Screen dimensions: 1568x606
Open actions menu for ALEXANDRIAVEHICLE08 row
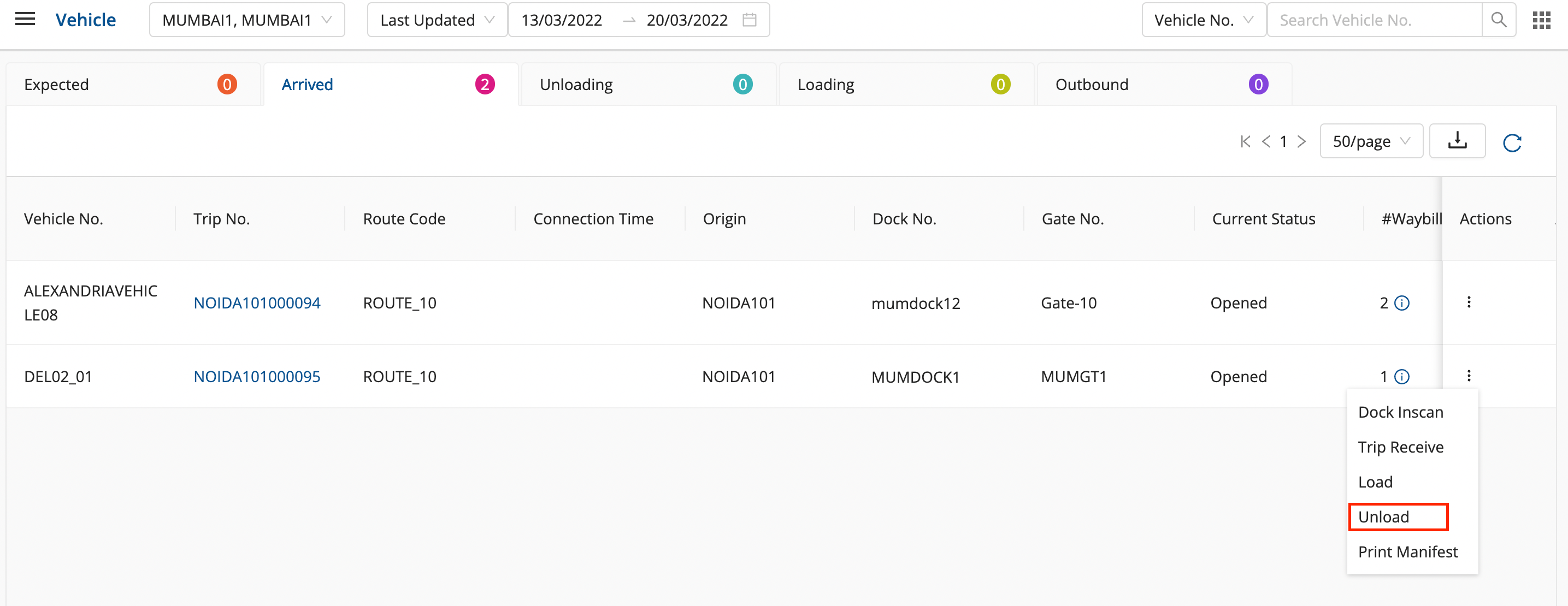click(1468, 302)
